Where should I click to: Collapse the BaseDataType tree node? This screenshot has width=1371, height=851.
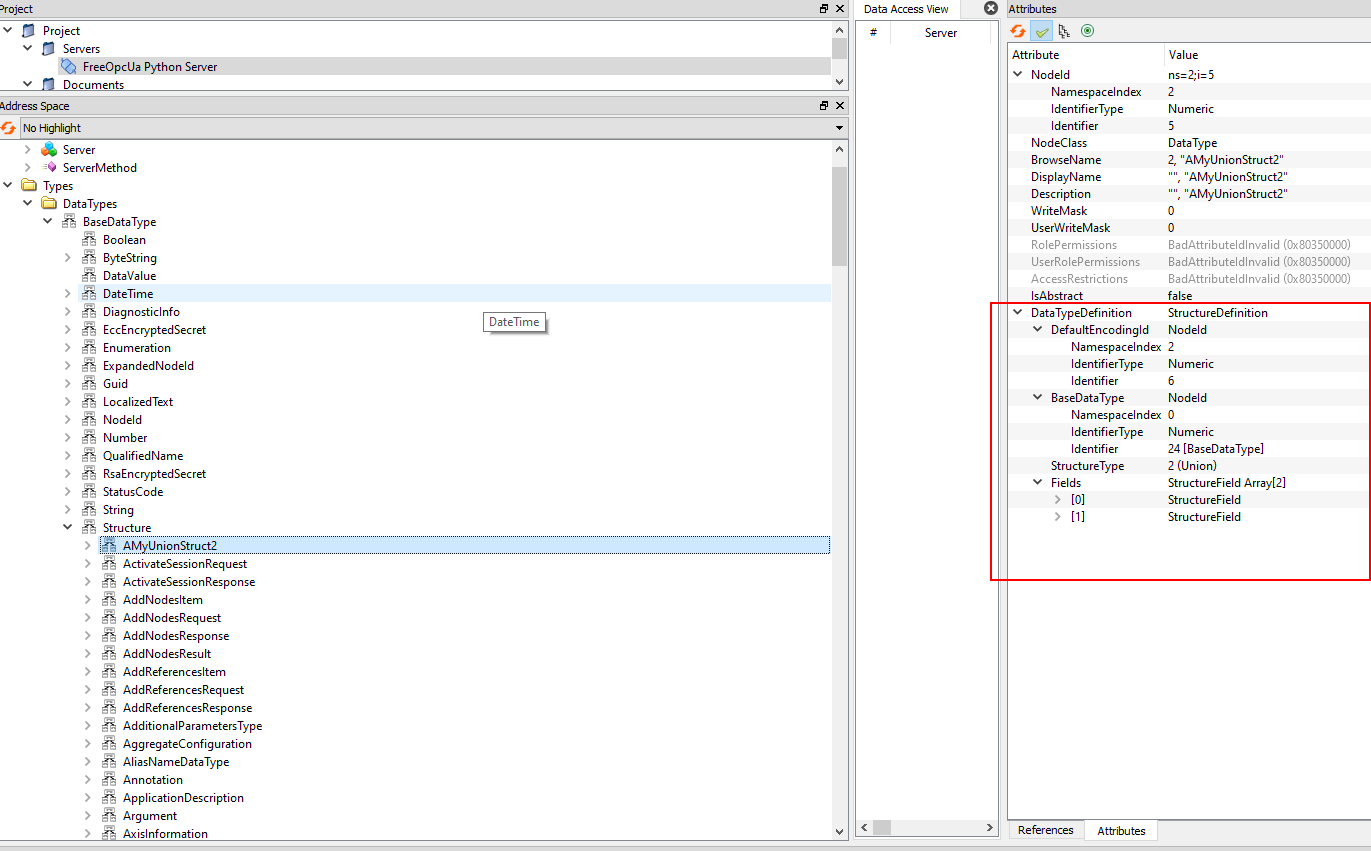[x=48, y=222]
